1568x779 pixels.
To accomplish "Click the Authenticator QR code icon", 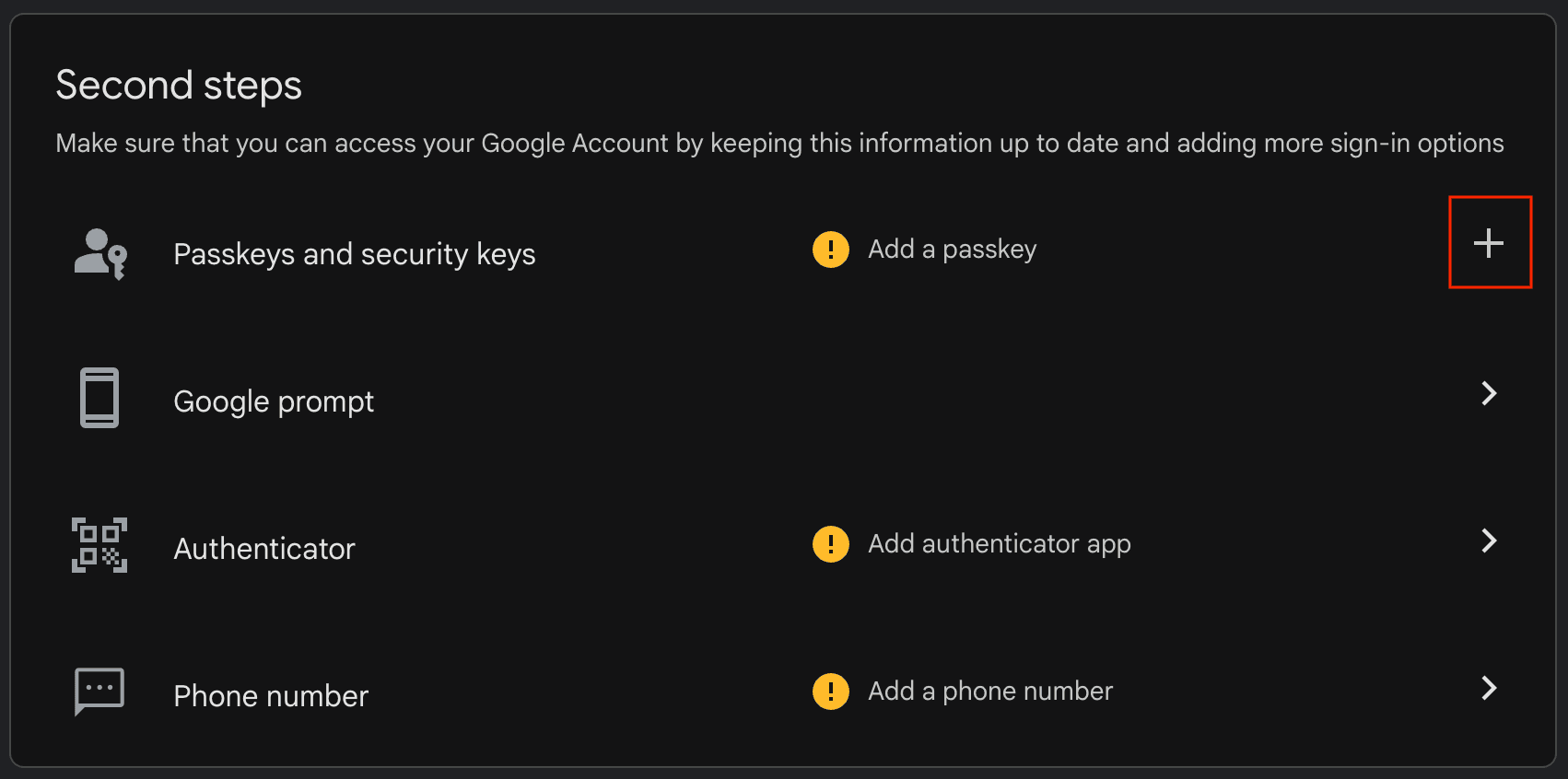I will click(x=98, y=545).
